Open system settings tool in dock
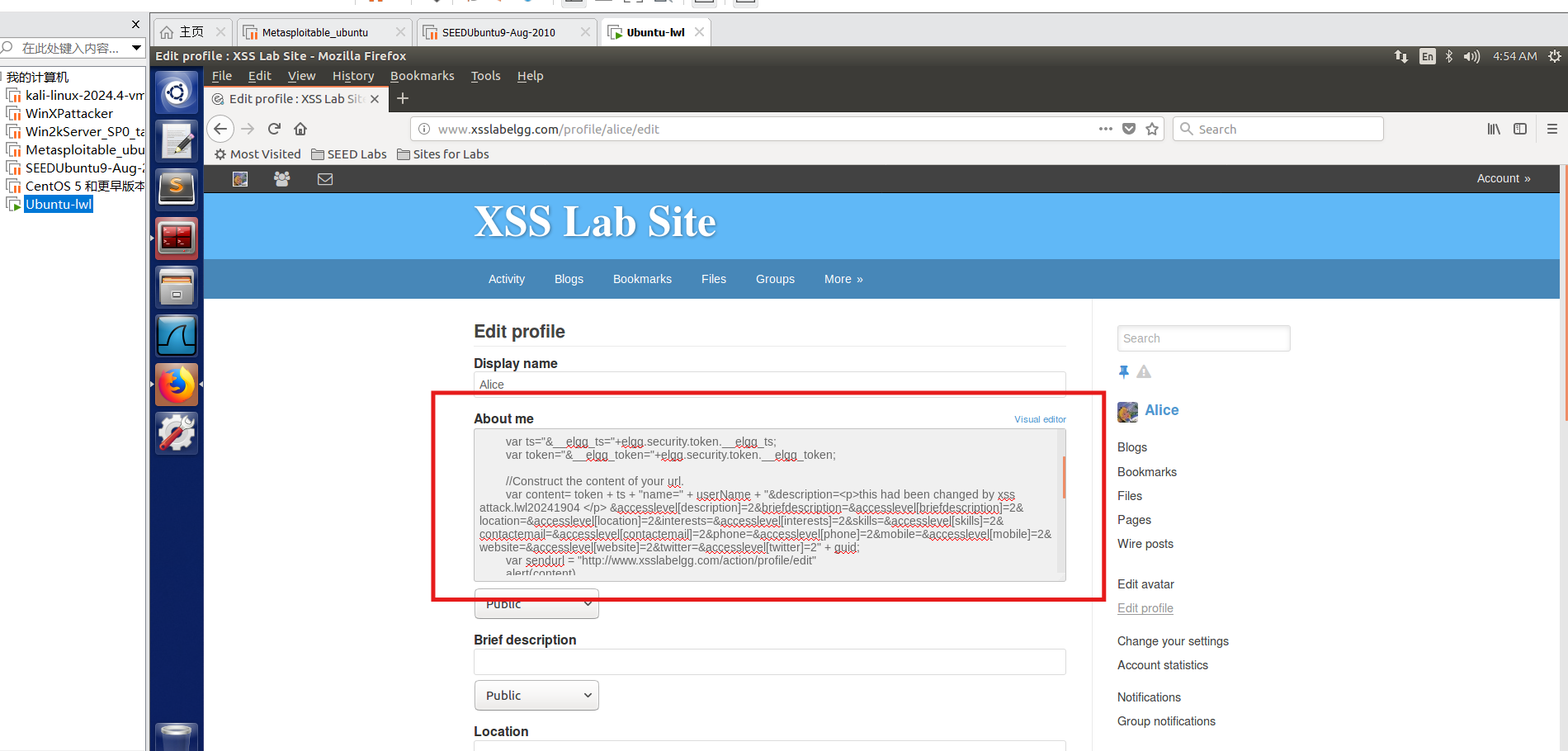The height and width of the screenshot is (751, 1568). (177, 433)
